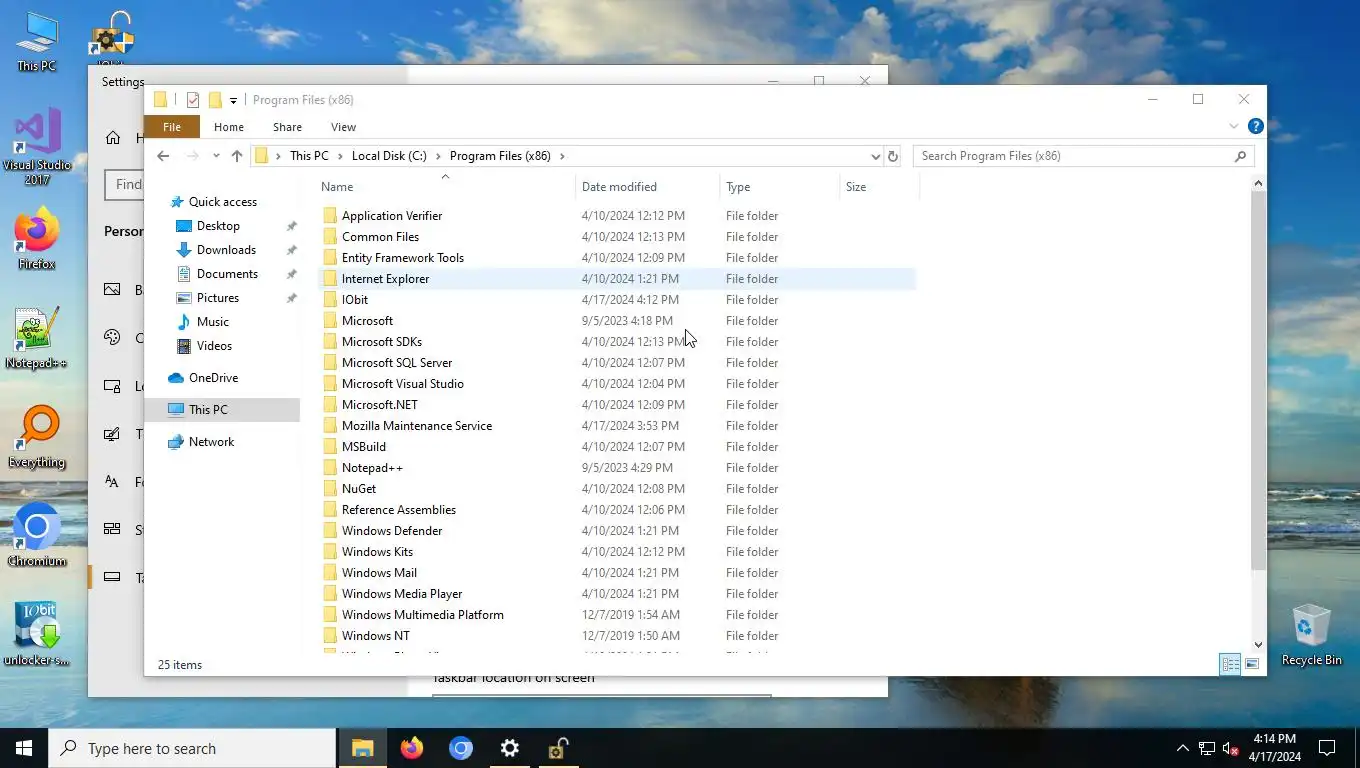The width and height of the screenshot is (1360, 768).
Task: Open the Recycle Bin
Action: click(1311, 634)
